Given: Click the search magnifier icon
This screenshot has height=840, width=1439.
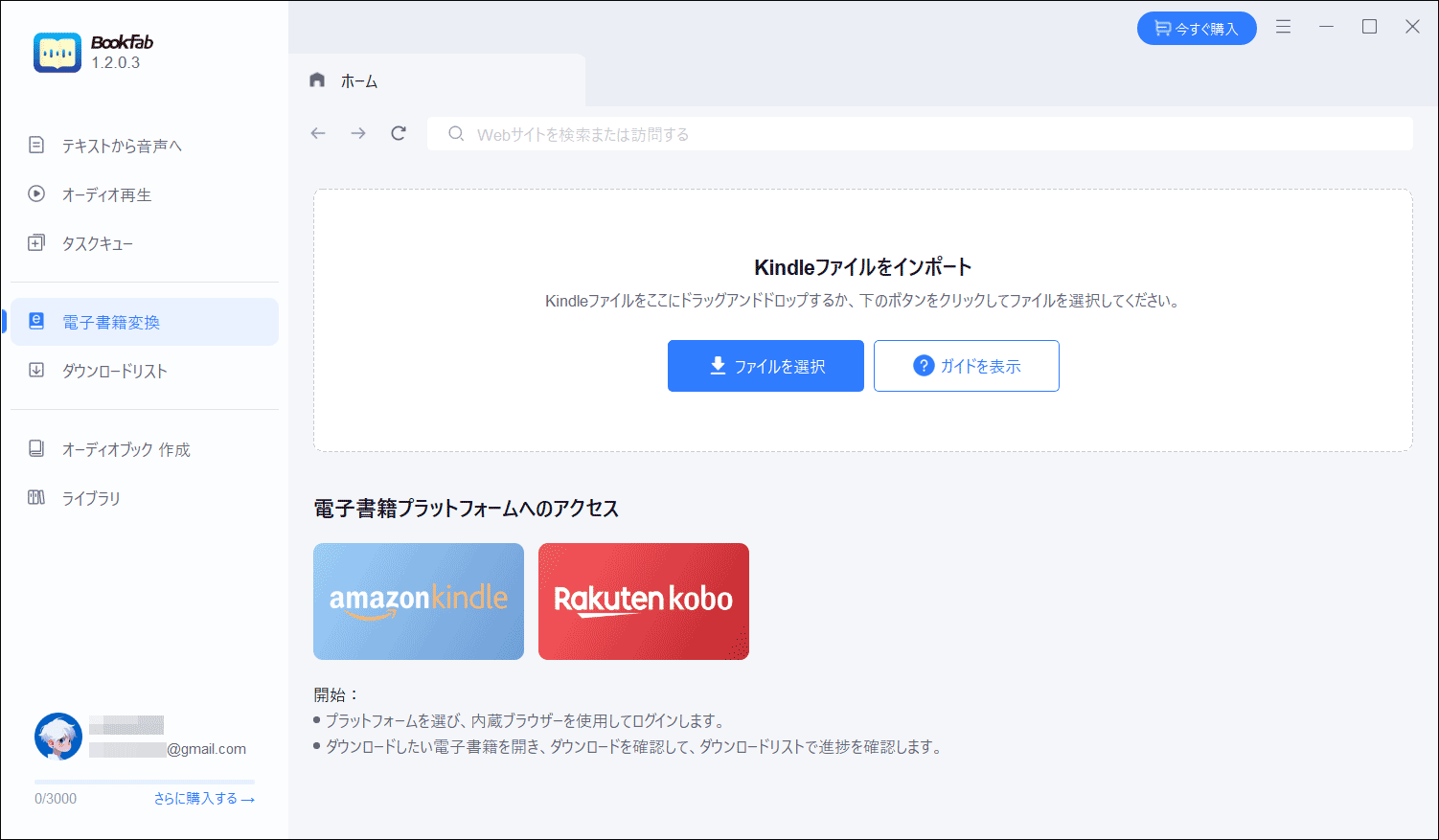Looking at the screenshot, I should coord(456,133).
